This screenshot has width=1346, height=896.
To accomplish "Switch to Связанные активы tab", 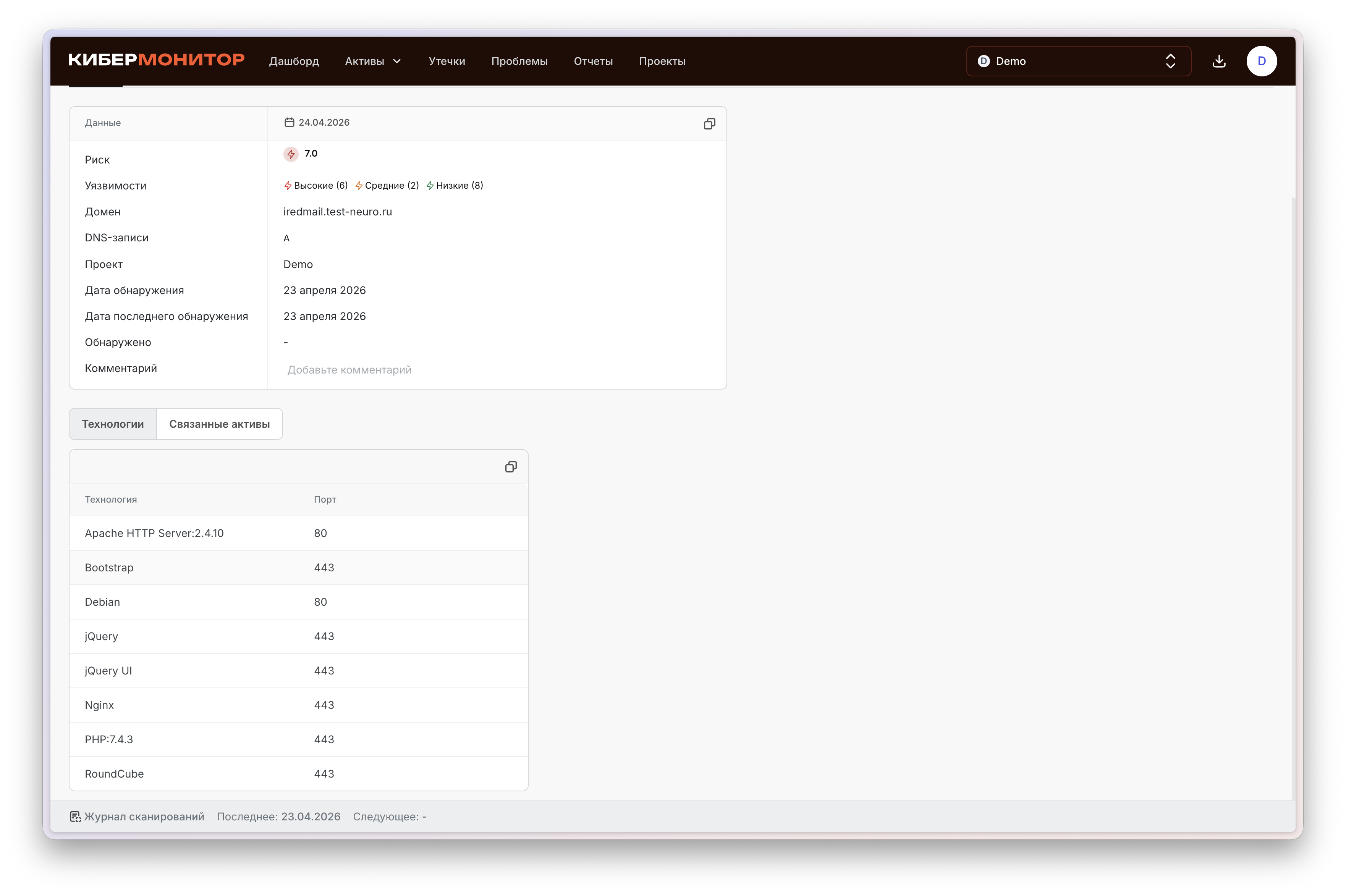I will (219, 424).
